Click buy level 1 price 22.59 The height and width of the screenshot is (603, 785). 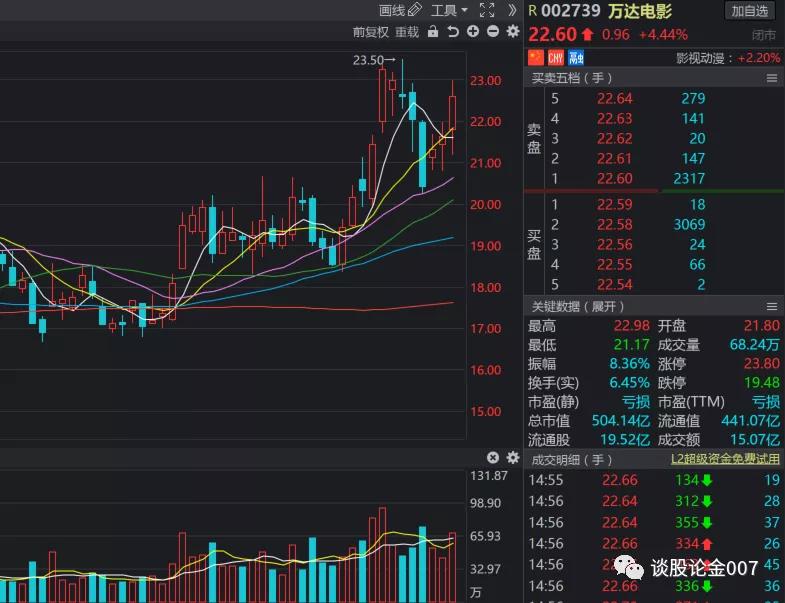[x=614, y=204]
